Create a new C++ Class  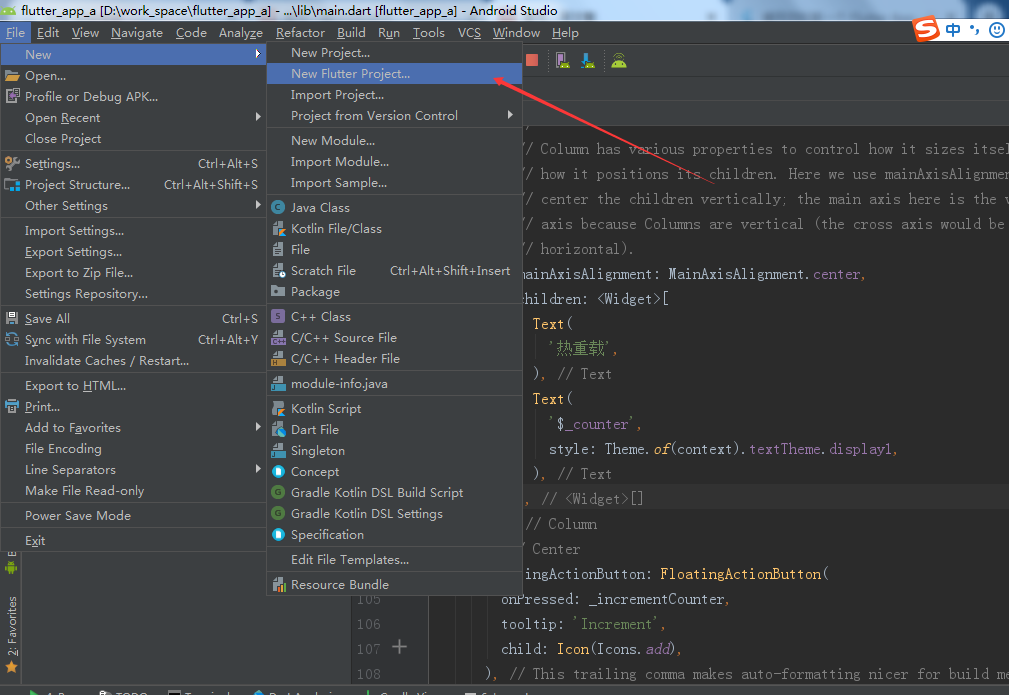pyautogui.click(x=394, y=317)
